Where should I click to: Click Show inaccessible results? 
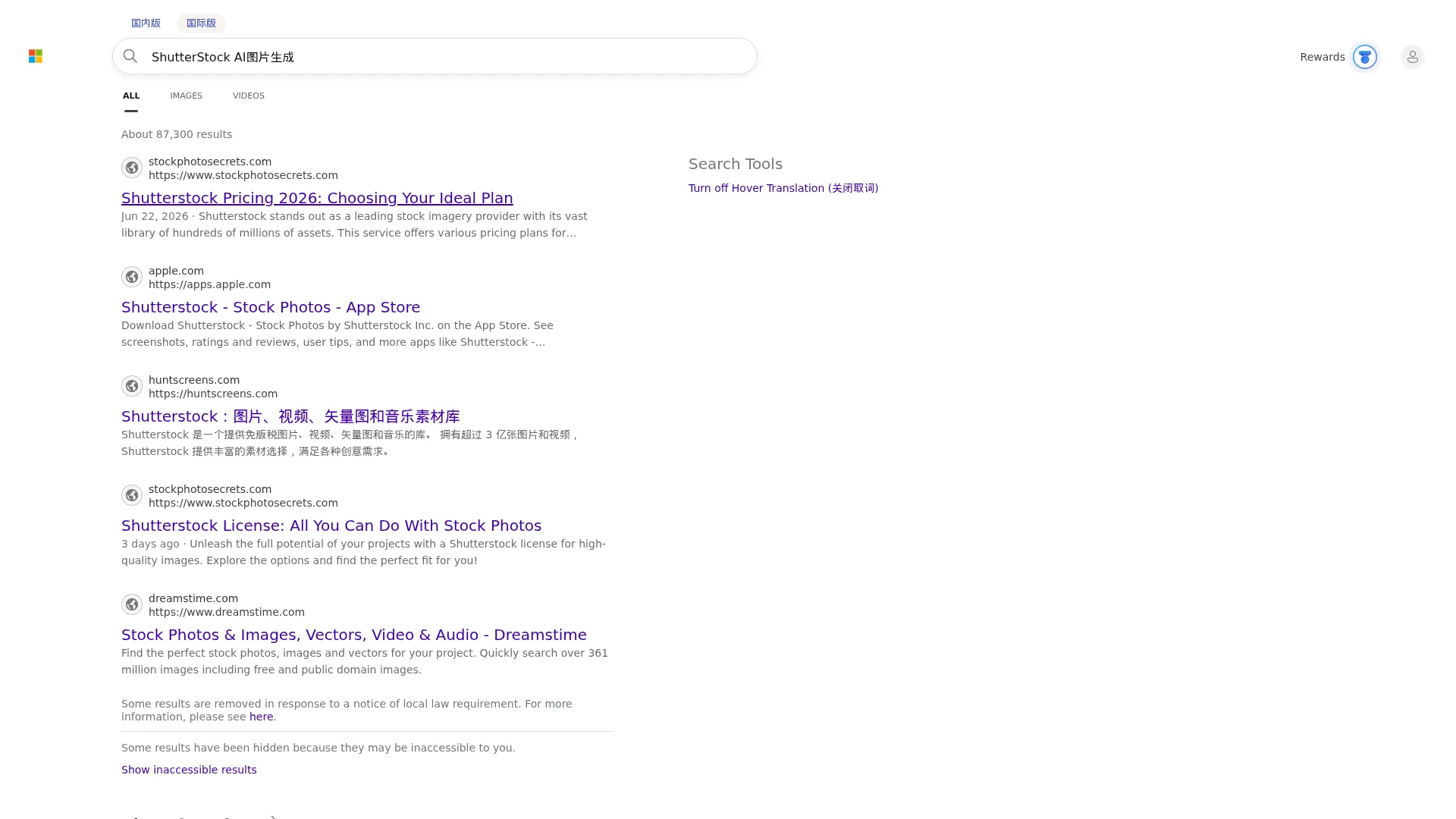189,770
